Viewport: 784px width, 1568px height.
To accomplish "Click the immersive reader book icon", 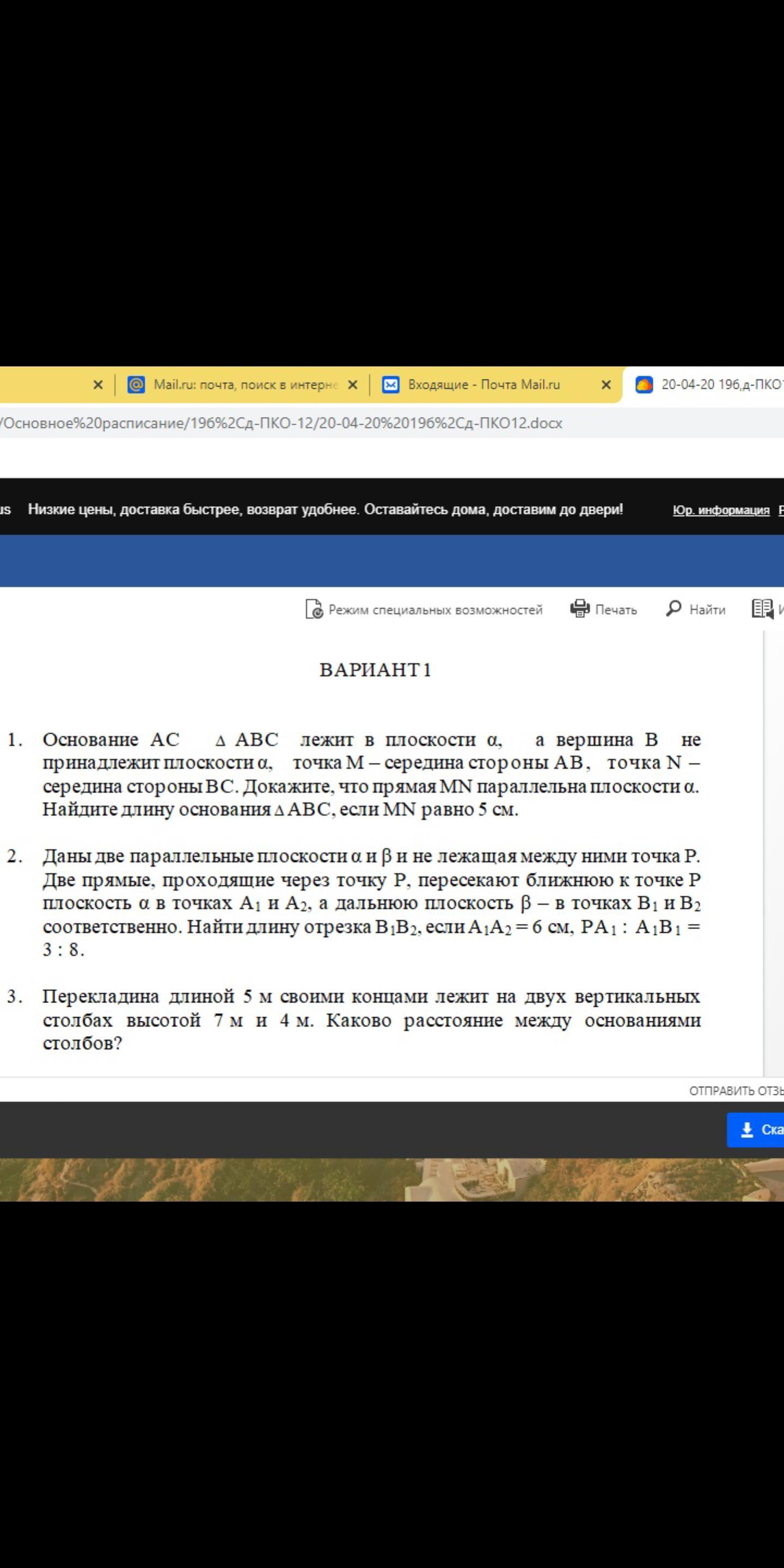I will click(x=763, y=609).
